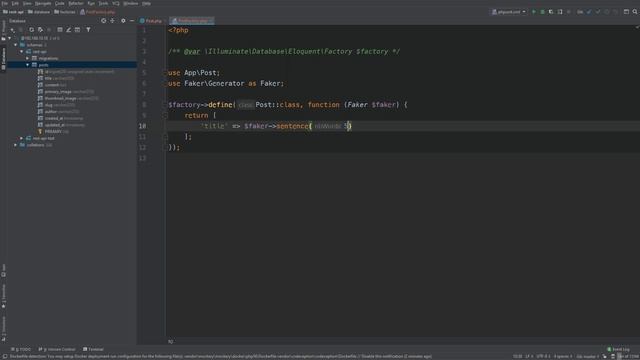Viewport: 640px width, 360px height.
Task: Open the run configuration dropdown
Action: 509,12
